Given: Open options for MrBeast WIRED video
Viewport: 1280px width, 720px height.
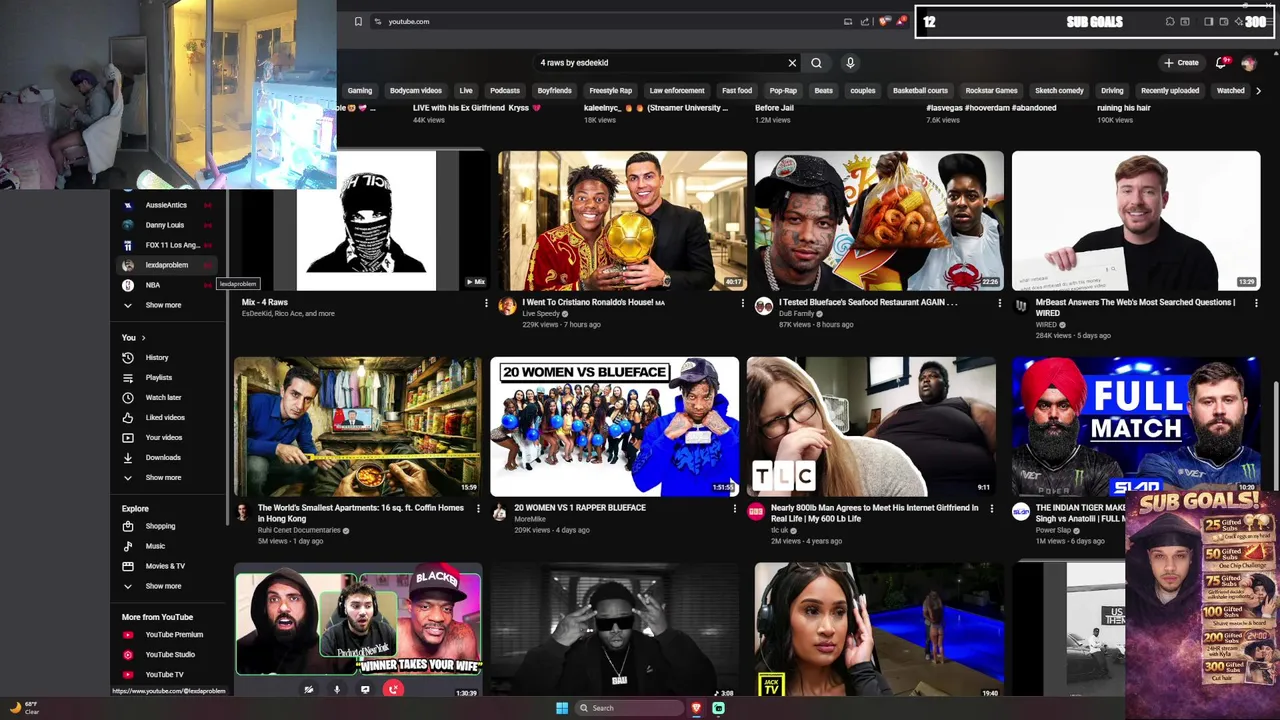Looking at the screenshot, I should tap(1256, 303).
